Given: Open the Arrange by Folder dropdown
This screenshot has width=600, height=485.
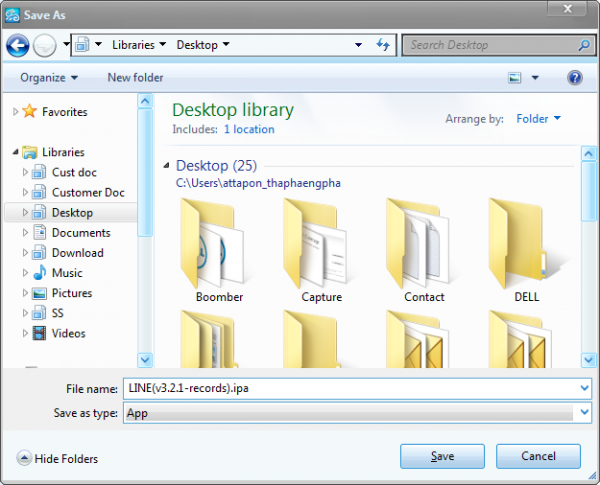Looking at the screenshot, I should [538, 119].
